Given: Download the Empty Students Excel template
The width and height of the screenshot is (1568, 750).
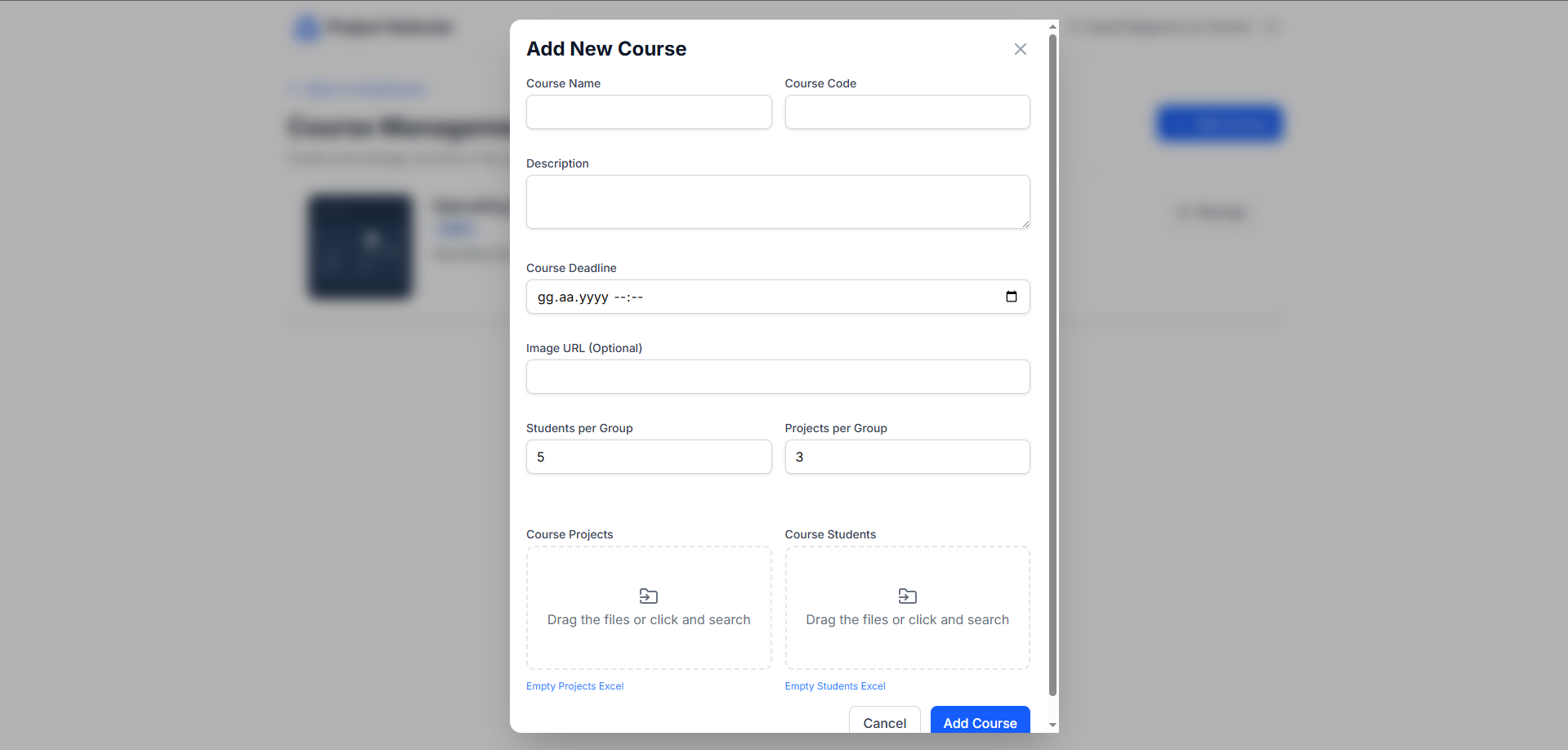Looking at the screenshot, I should [835, 686].
